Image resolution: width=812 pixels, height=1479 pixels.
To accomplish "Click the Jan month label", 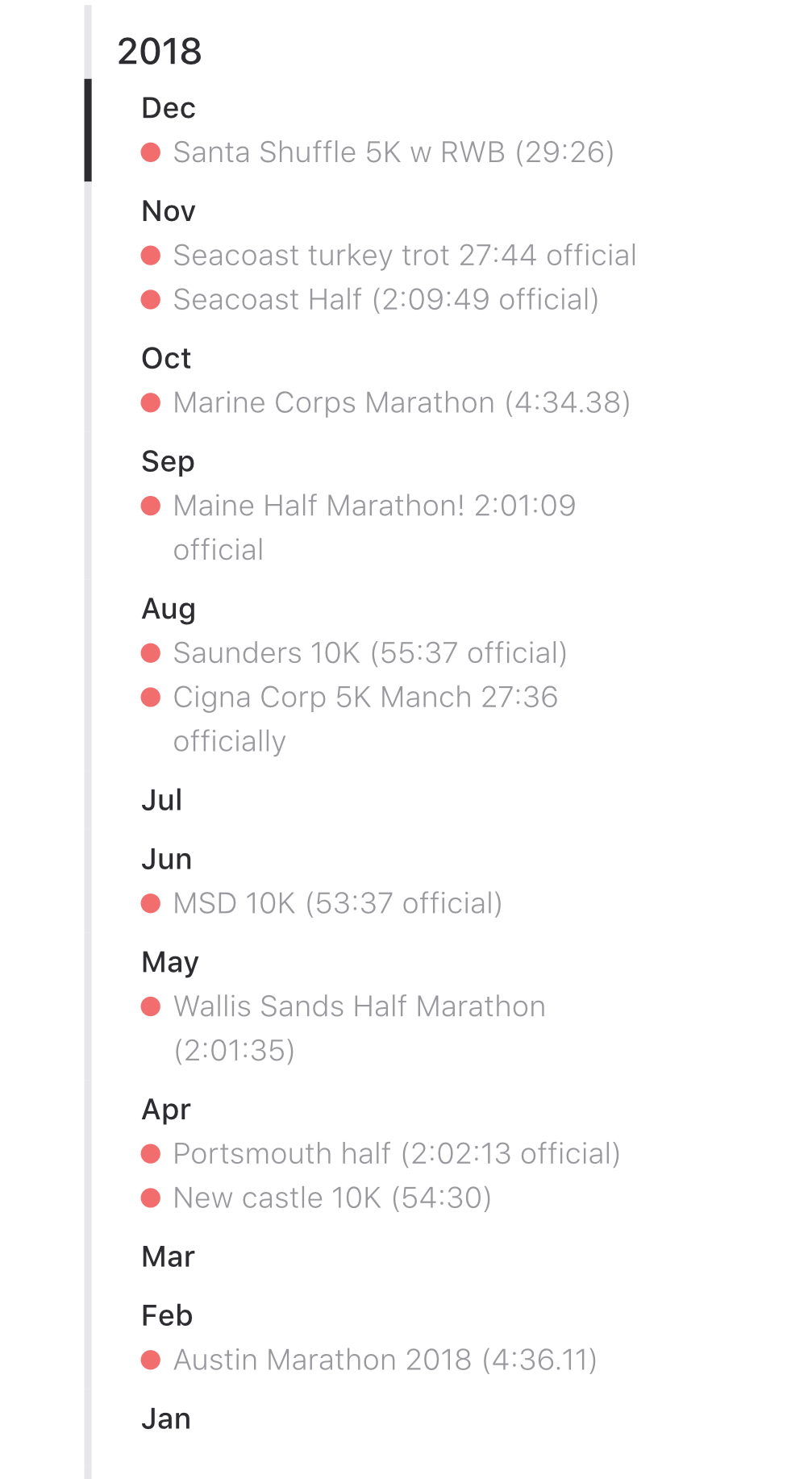I will (166, 1419).
